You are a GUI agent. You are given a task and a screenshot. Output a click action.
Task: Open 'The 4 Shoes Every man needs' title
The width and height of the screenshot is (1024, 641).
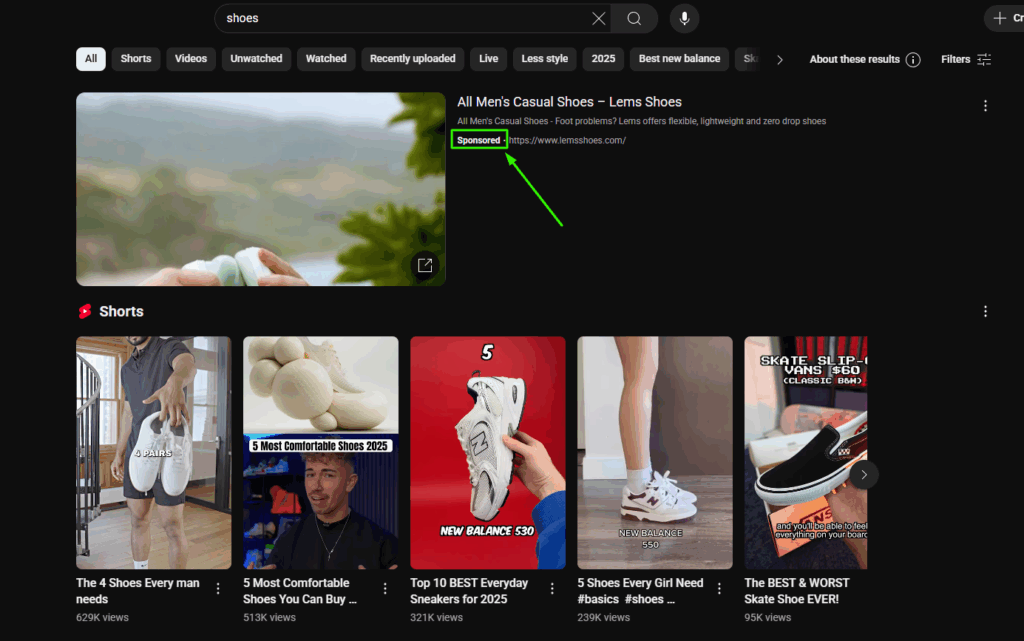point(138,591)
